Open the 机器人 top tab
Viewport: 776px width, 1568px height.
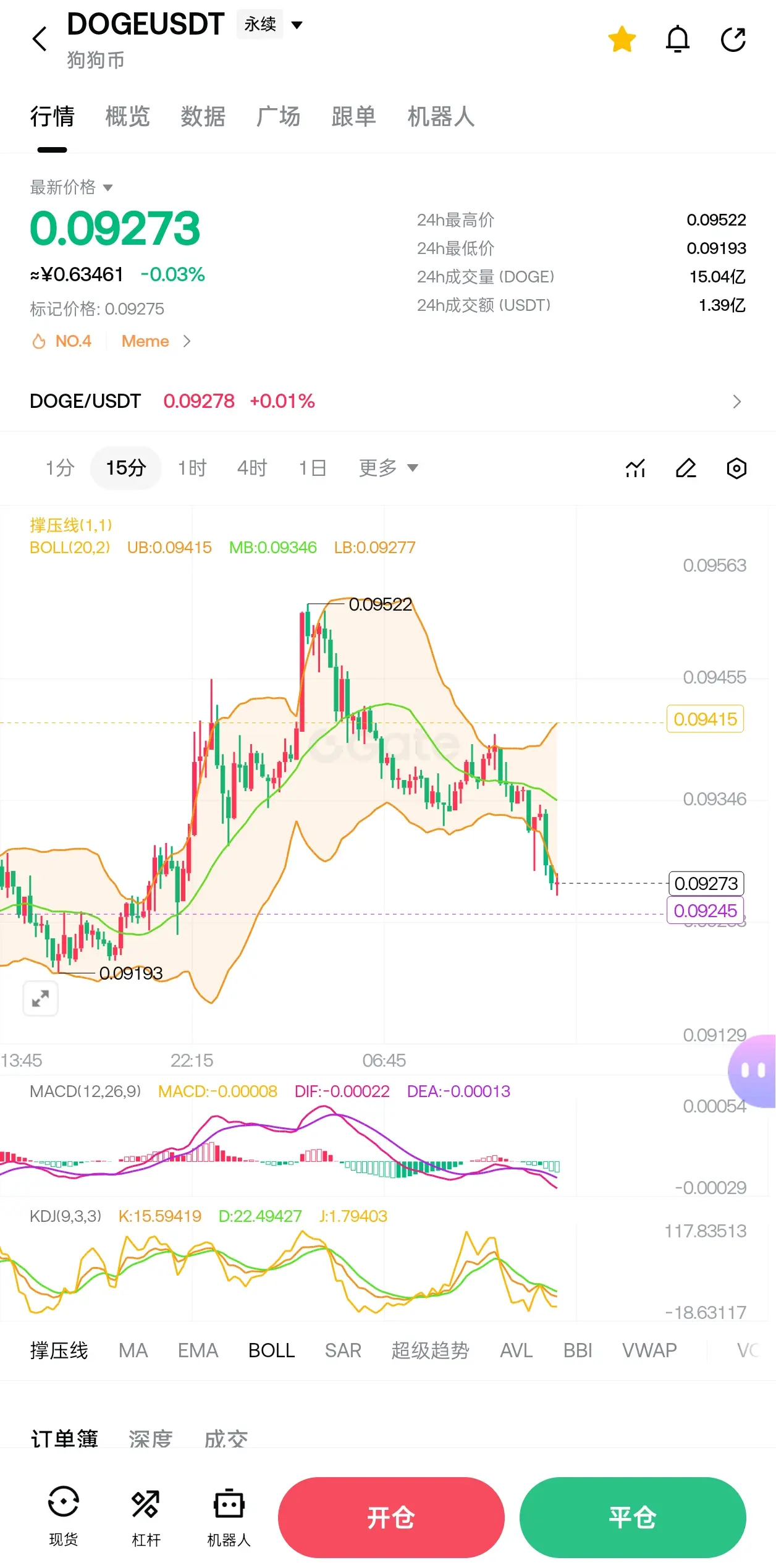pos(441,117)
